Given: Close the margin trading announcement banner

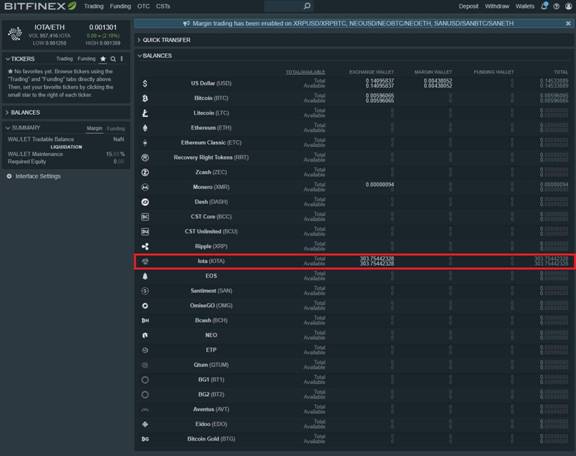Looking at the screenshot, I should [568, 24].
